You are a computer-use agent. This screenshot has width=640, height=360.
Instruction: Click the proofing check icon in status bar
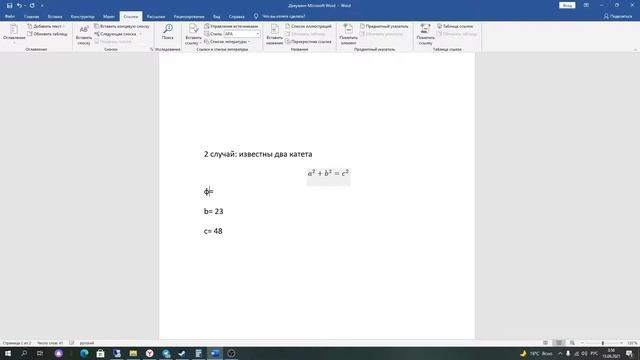pyautogui.click(x=72, y=343)
